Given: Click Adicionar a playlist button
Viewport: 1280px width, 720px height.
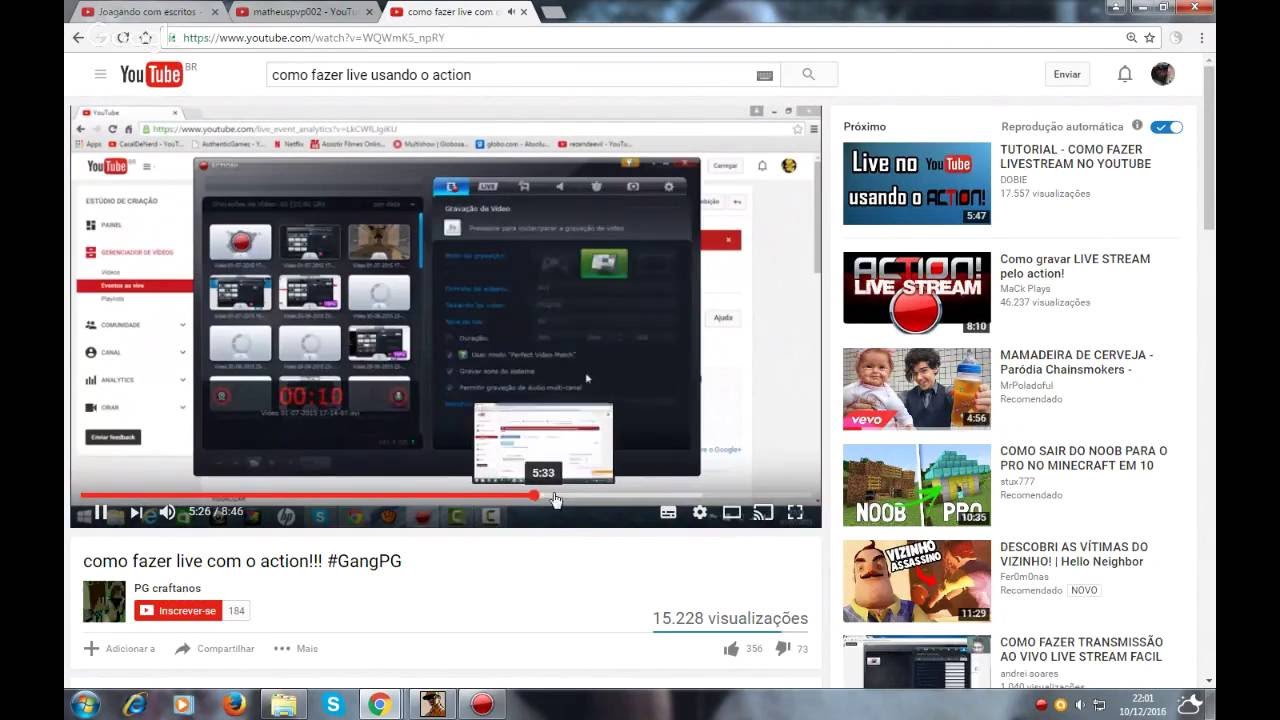Looking at the screenshot, I should pos(119,649).
